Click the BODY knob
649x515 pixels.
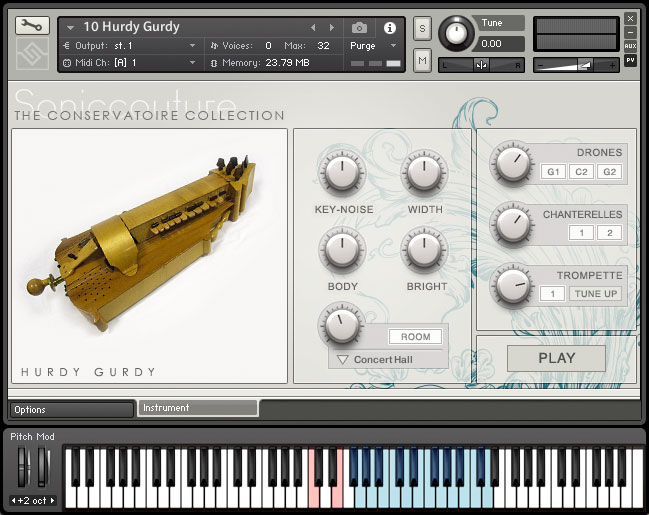pos(342,250)
